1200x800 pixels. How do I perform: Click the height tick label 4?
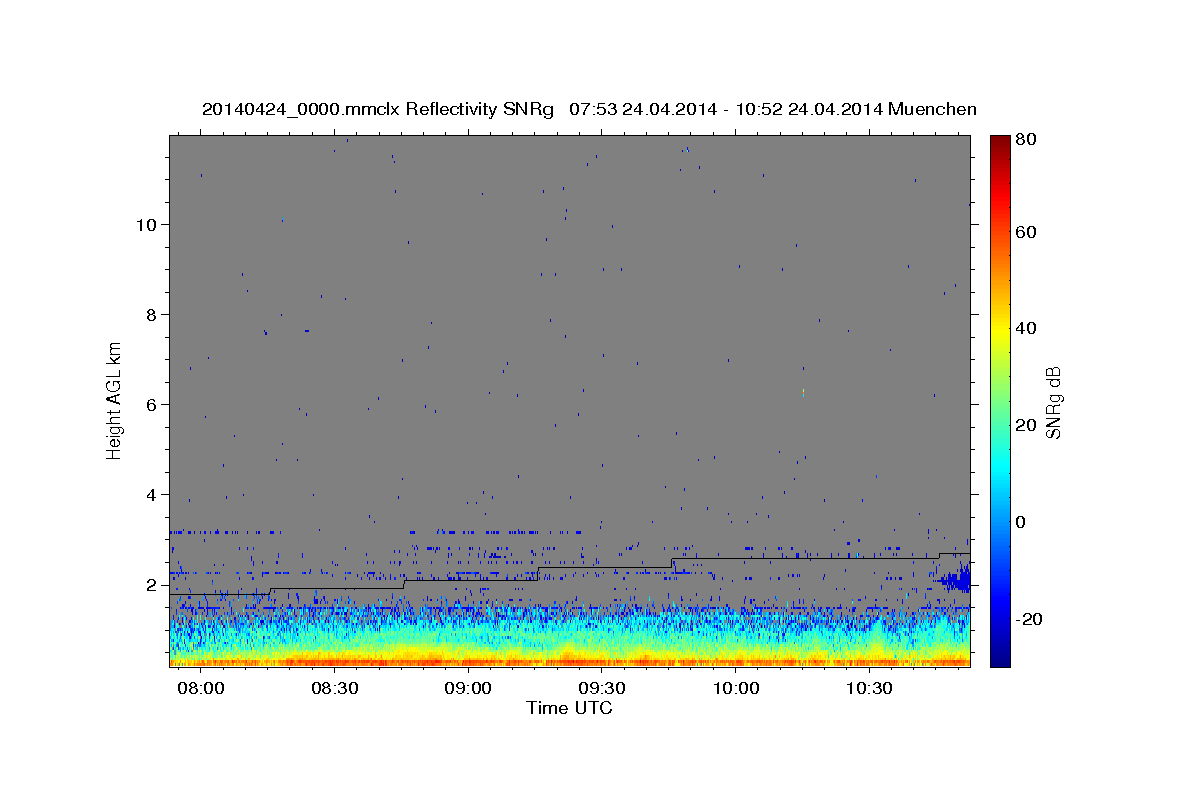click(x=152, y=495)
